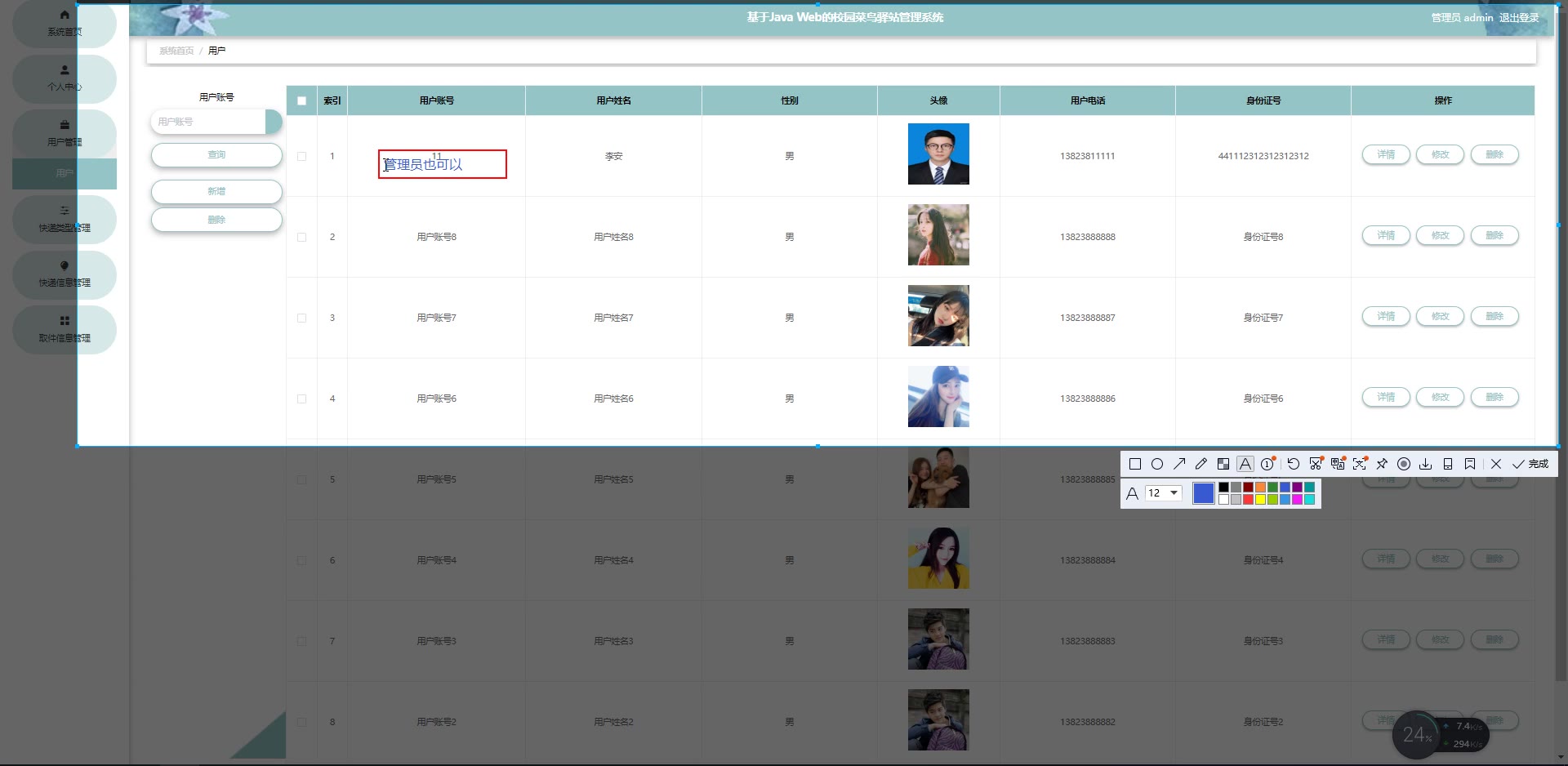The height and width of the screenshot is (766, 1568).
Task: Click the font 'A' icon beside size
Action: click(1133, 493)
